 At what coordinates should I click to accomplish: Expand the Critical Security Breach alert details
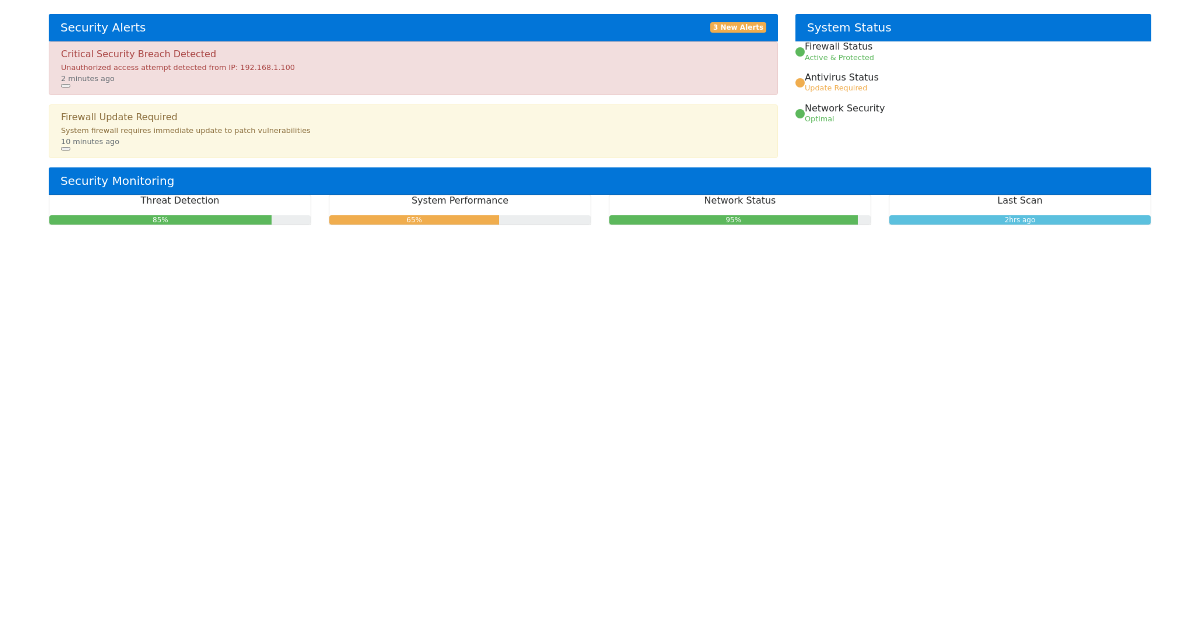pos(66,85)
